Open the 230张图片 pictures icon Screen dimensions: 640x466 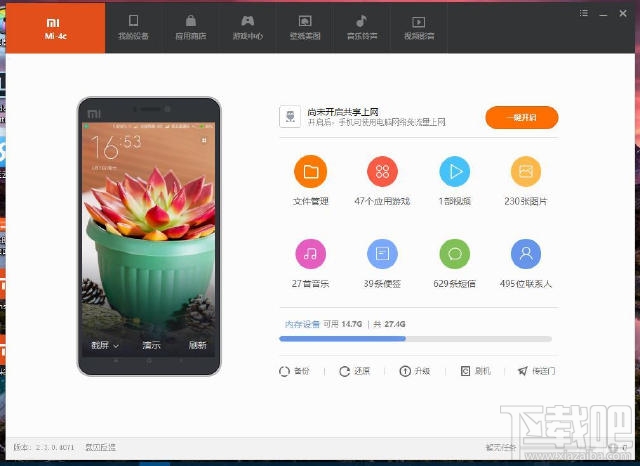tap(526, 171)
